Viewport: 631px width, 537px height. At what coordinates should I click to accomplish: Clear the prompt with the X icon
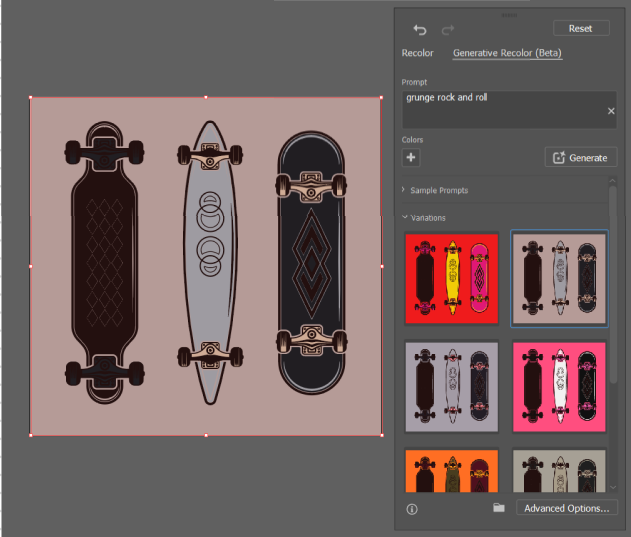coord(610,111)
